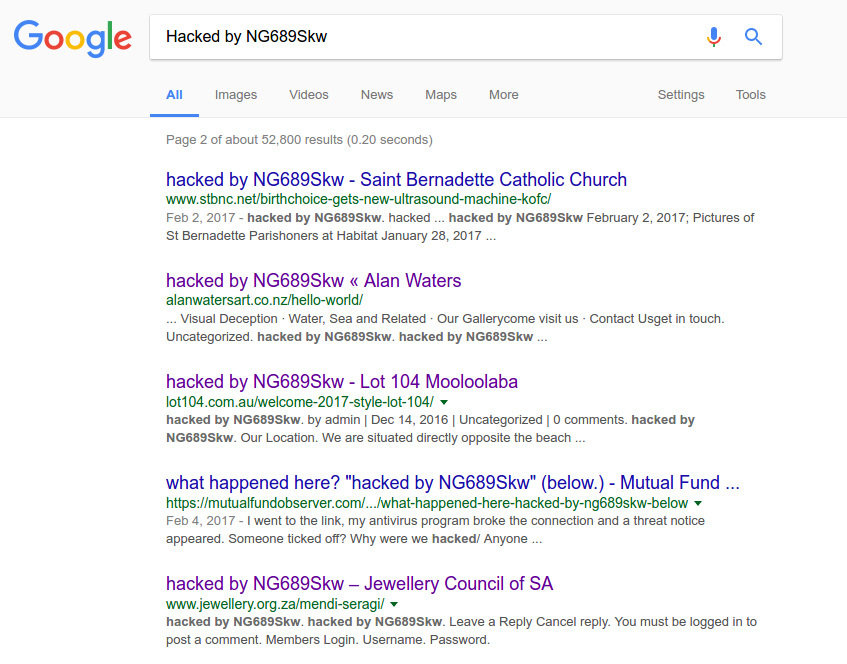This screenshot has width=847, height=664.
Task: Click the www.stbnc.net green URL text
Action: coord(358,199)
